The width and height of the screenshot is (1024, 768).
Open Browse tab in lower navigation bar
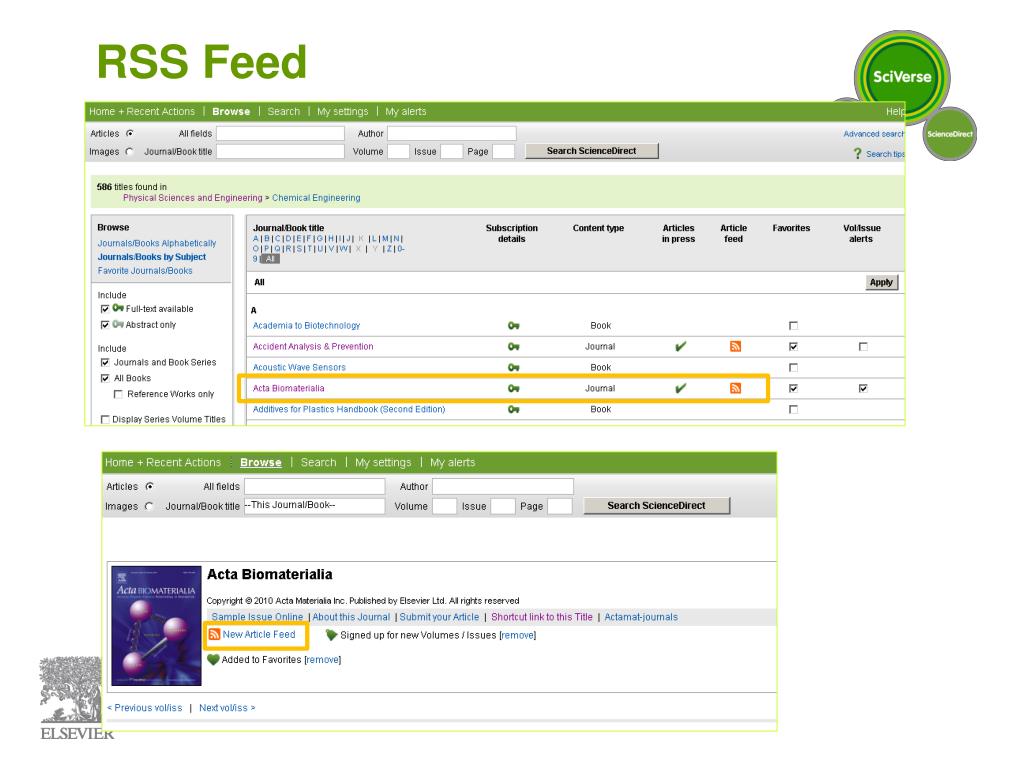tap(261, 462)
